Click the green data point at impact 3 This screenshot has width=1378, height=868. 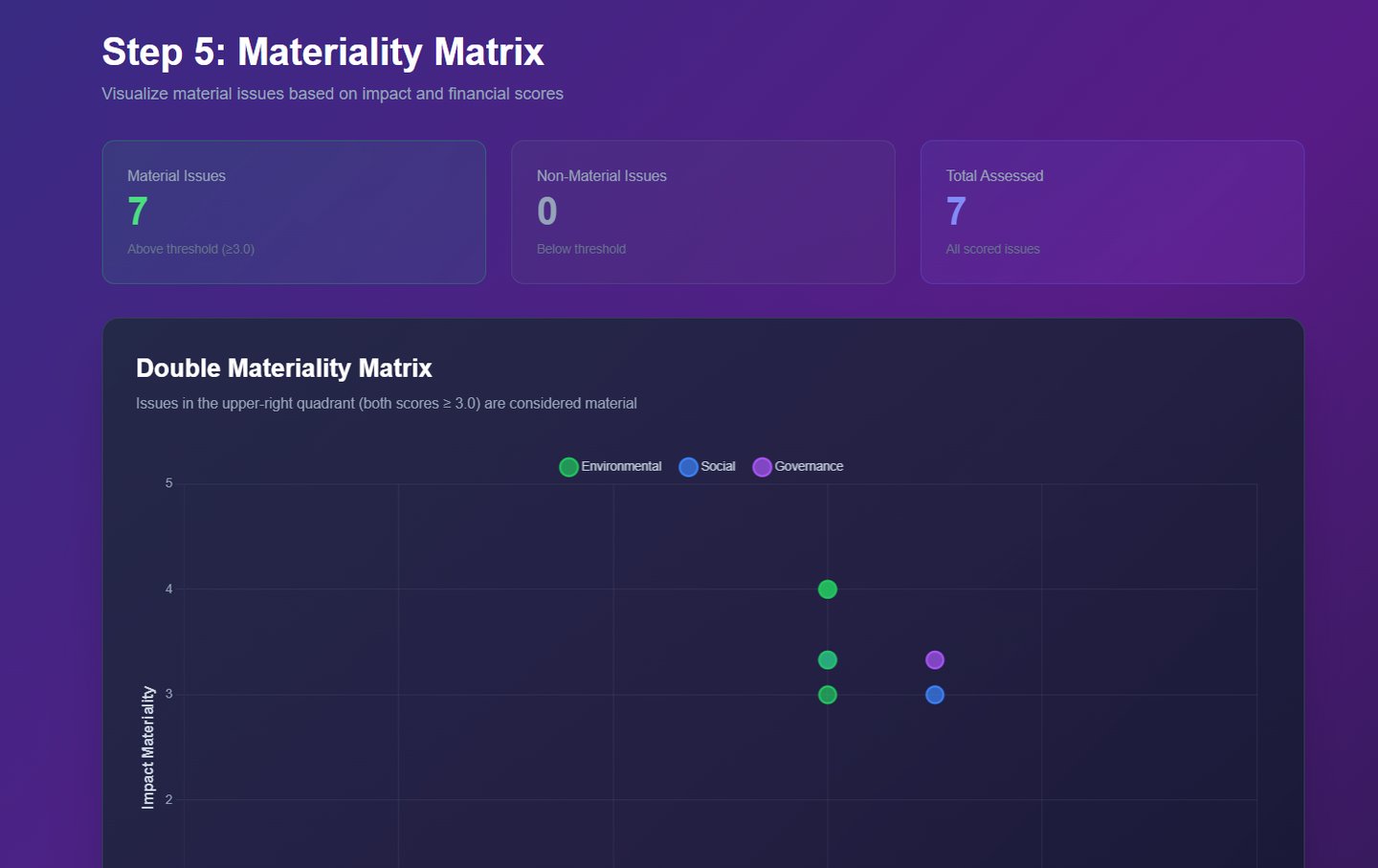(x=828, y=695)
